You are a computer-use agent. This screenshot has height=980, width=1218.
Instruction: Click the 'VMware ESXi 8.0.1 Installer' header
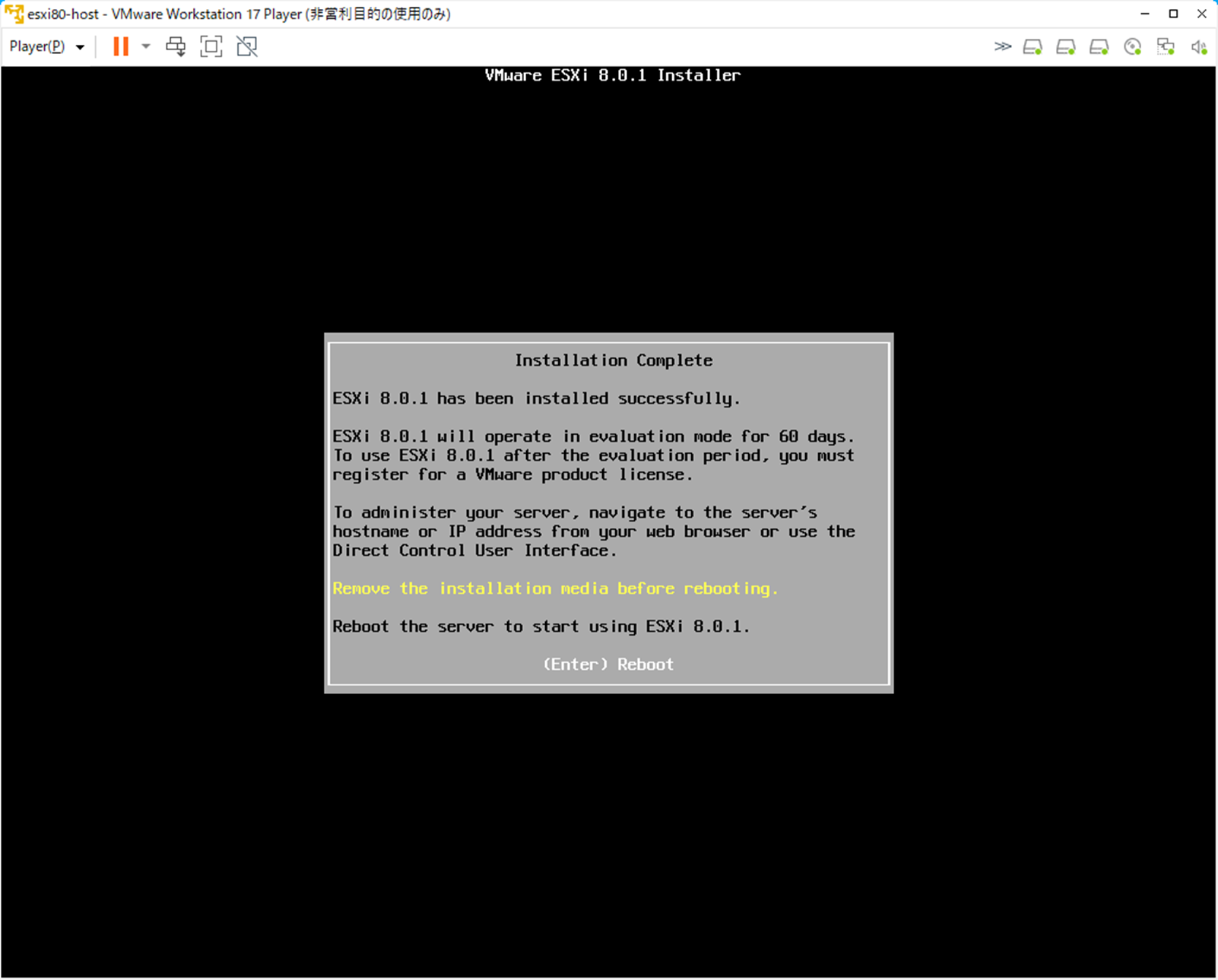point(613,75)
